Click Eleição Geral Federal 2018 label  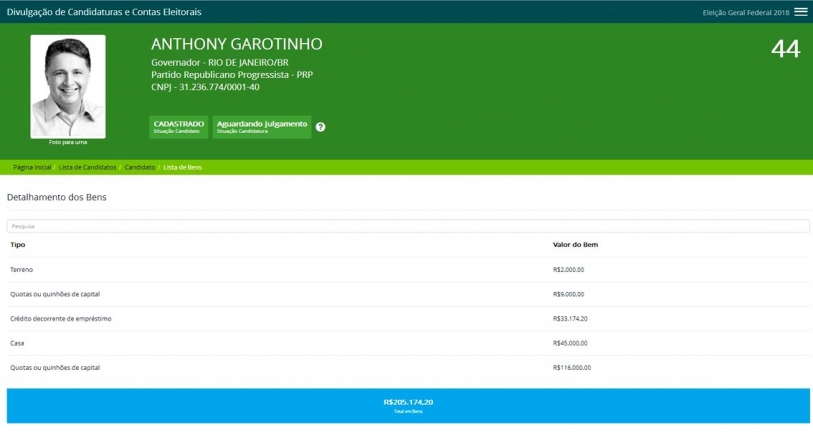pyautogui.click(x=746, y=12)
